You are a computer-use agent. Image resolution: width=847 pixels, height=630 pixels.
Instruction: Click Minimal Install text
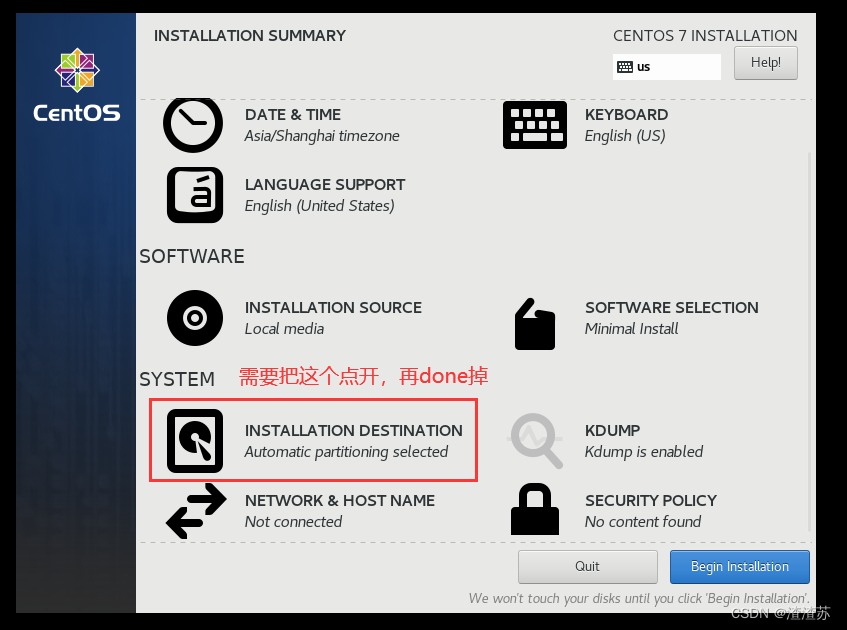[631, 329]
